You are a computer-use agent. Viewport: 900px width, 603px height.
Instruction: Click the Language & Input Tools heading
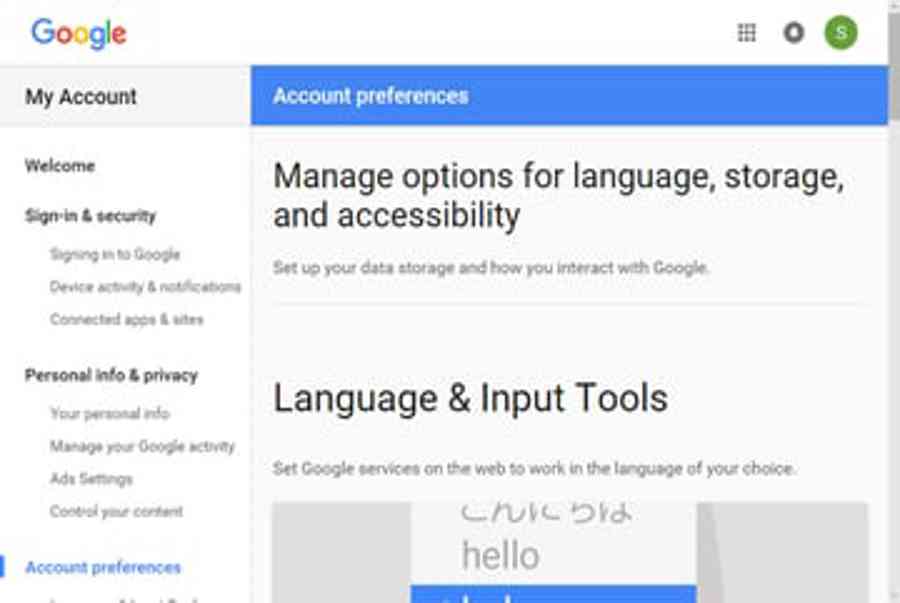pos(470,398)
